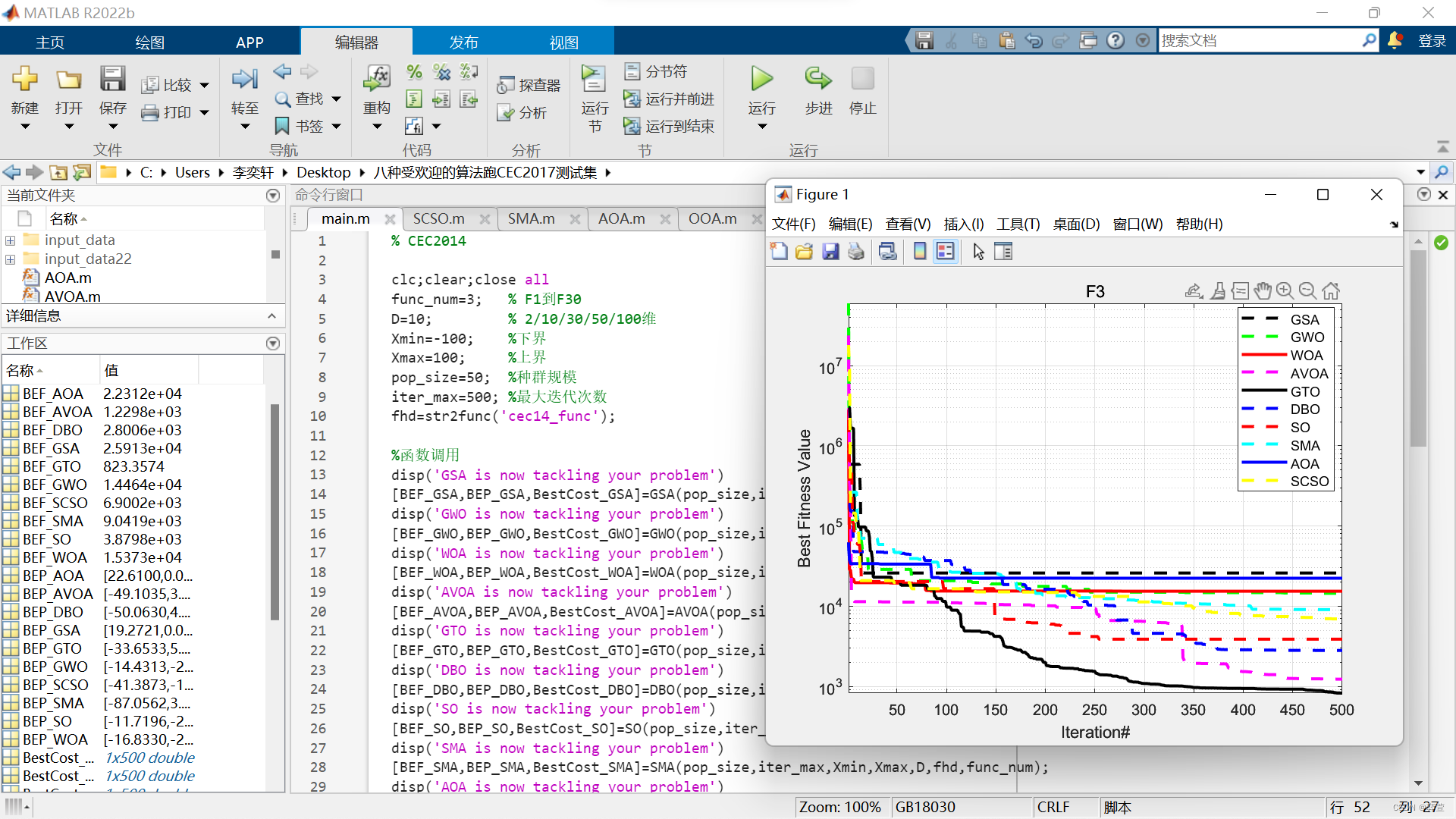Click the blue AOA line sample in the legend
Viewport: 1456px width, 819px height.
click(x=1263, y=463)
